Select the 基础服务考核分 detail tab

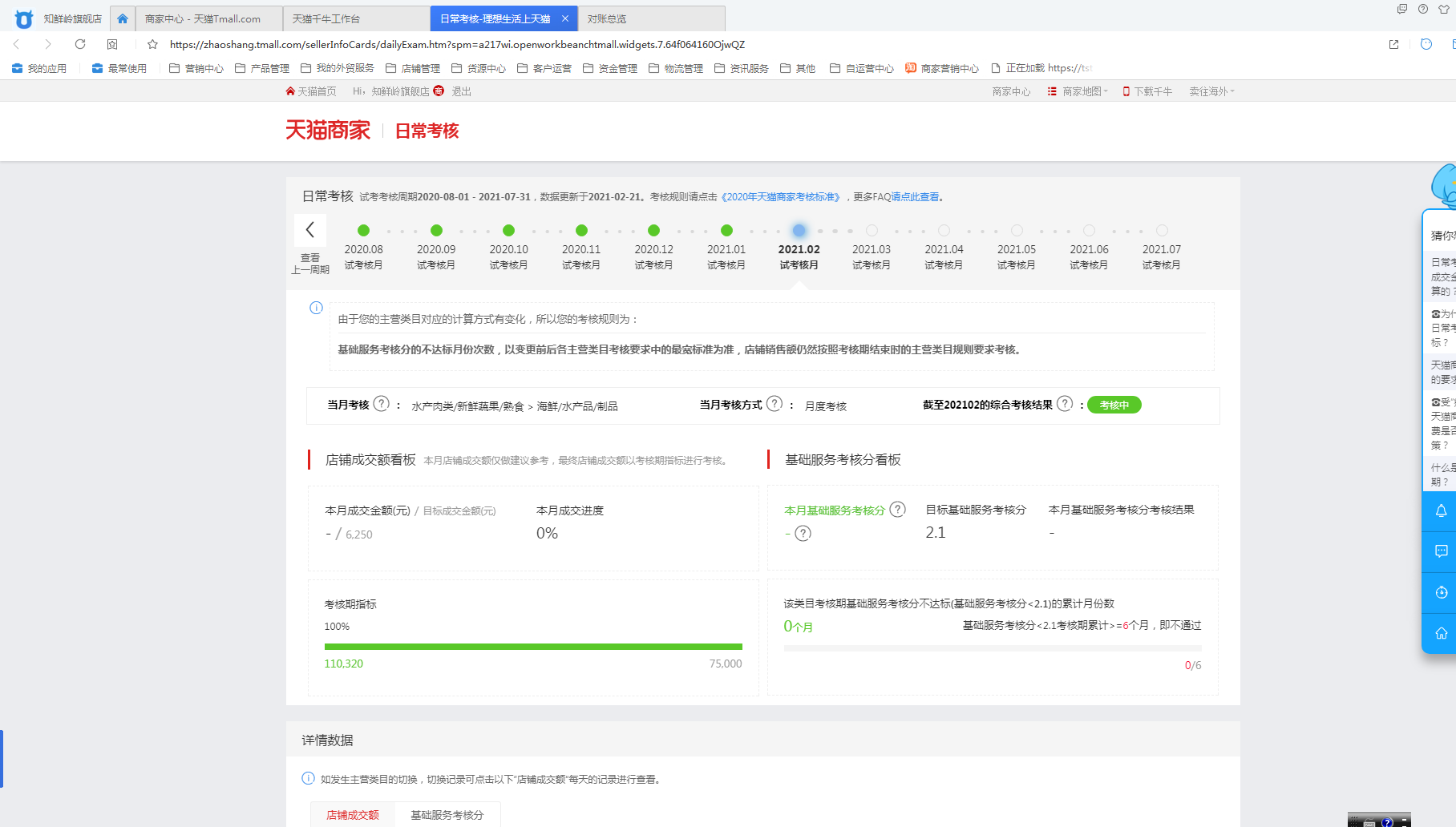click(447, 814)
